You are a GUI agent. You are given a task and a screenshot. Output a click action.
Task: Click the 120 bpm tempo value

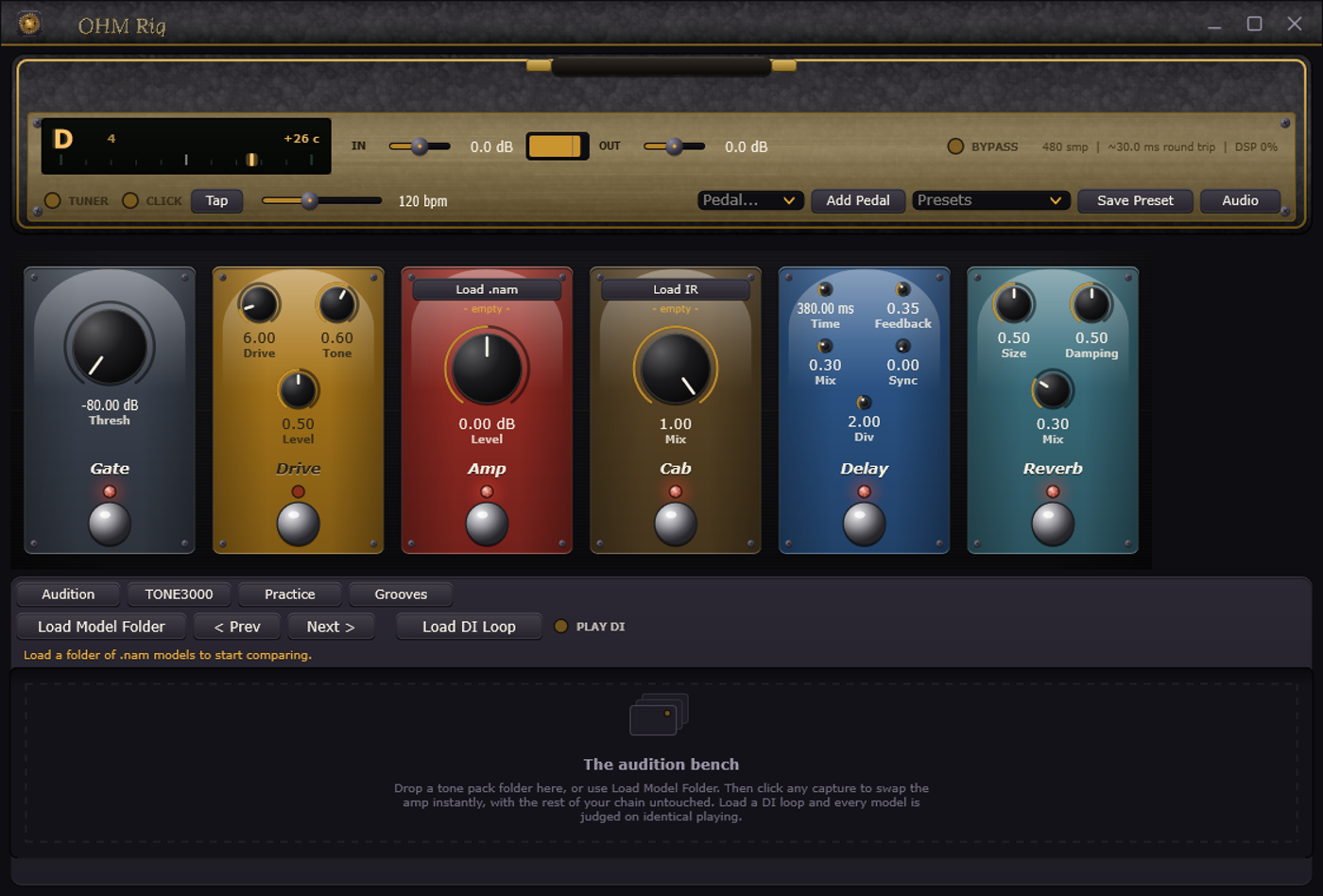pos(422,201)
